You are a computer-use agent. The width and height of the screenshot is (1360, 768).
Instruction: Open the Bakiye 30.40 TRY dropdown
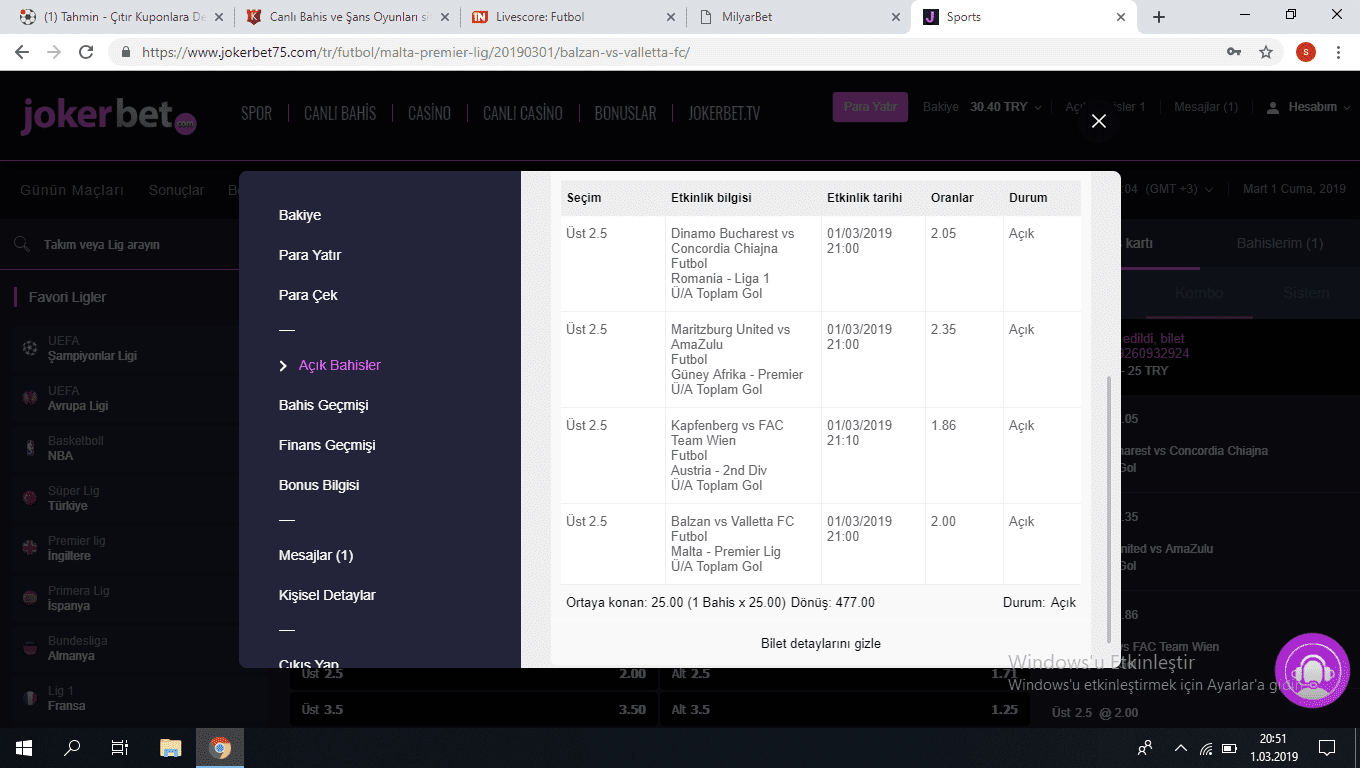click(982, 107)
